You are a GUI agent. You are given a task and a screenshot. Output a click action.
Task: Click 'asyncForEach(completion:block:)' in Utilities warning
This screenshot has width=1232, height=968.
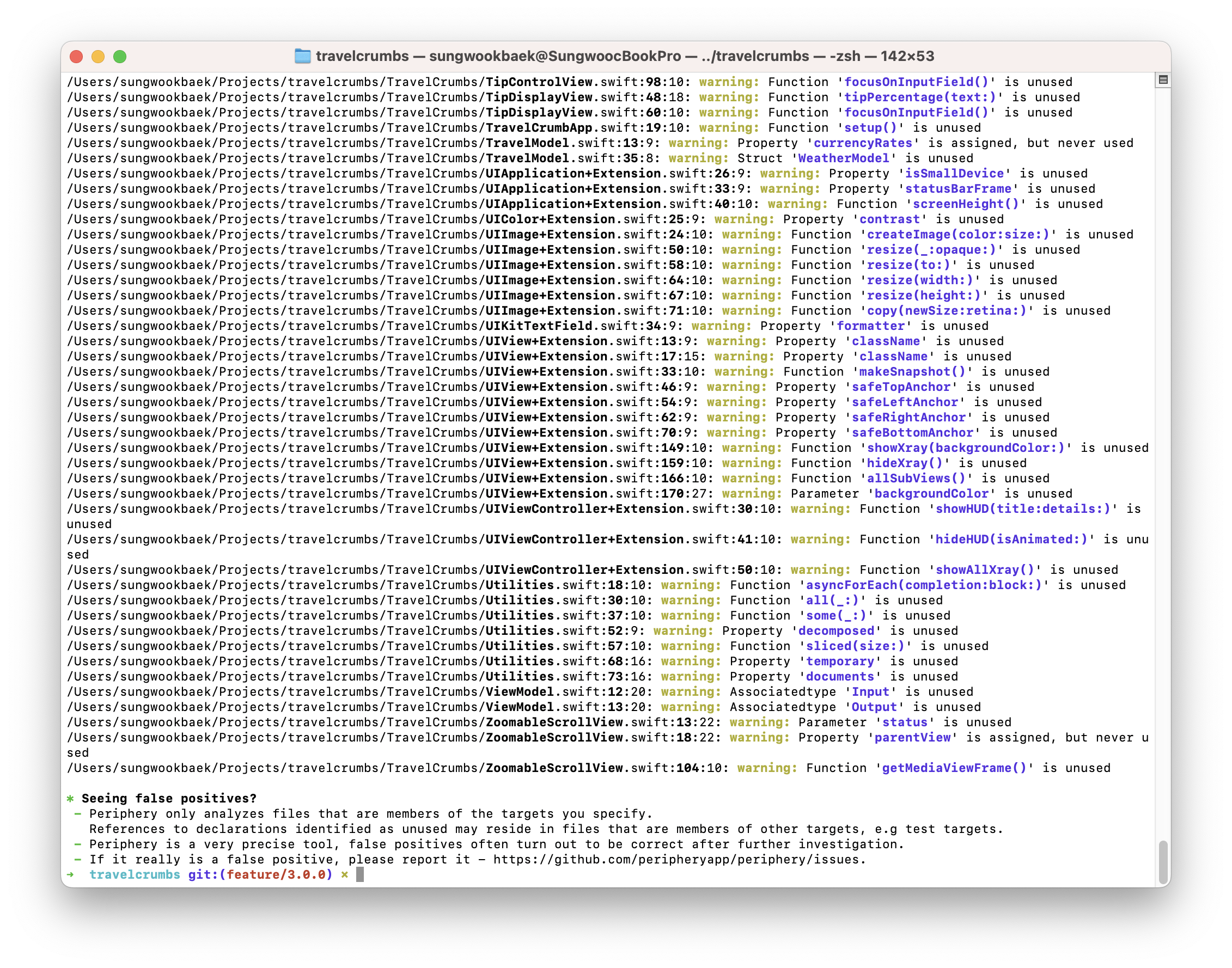click(x=924, y=585)
